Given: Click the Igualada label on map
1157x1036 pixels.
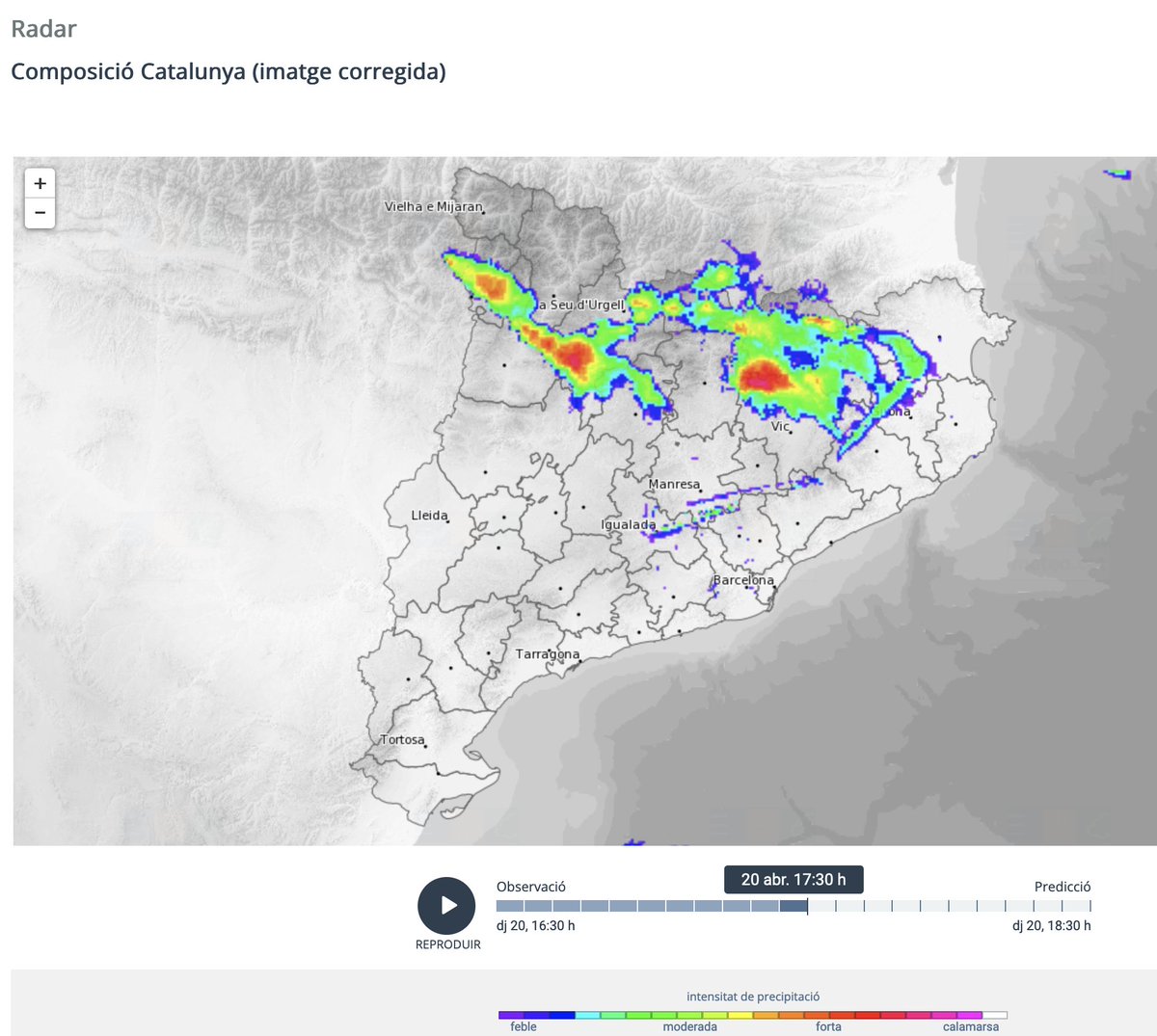Looking at the screenshot, I should 629,525.
